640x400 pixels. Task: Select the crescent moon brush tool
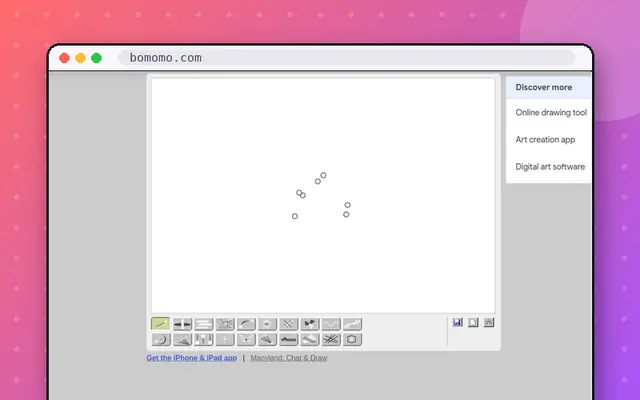[160, 339]
